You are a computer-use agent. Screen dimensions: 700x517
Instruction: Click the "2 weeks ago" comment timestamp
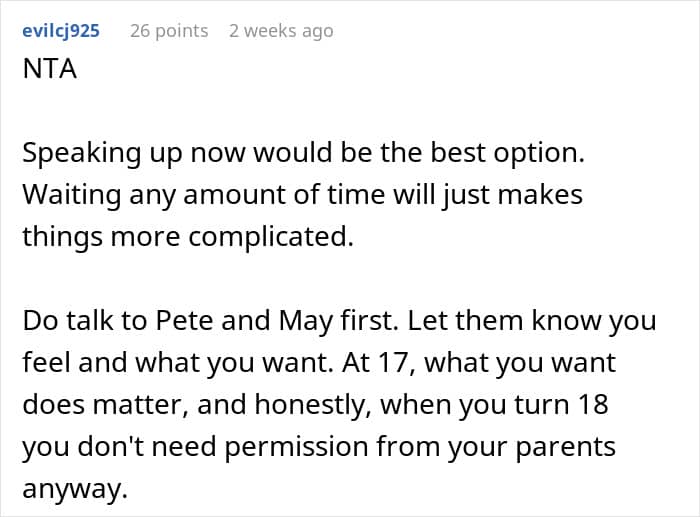[281, 31]
